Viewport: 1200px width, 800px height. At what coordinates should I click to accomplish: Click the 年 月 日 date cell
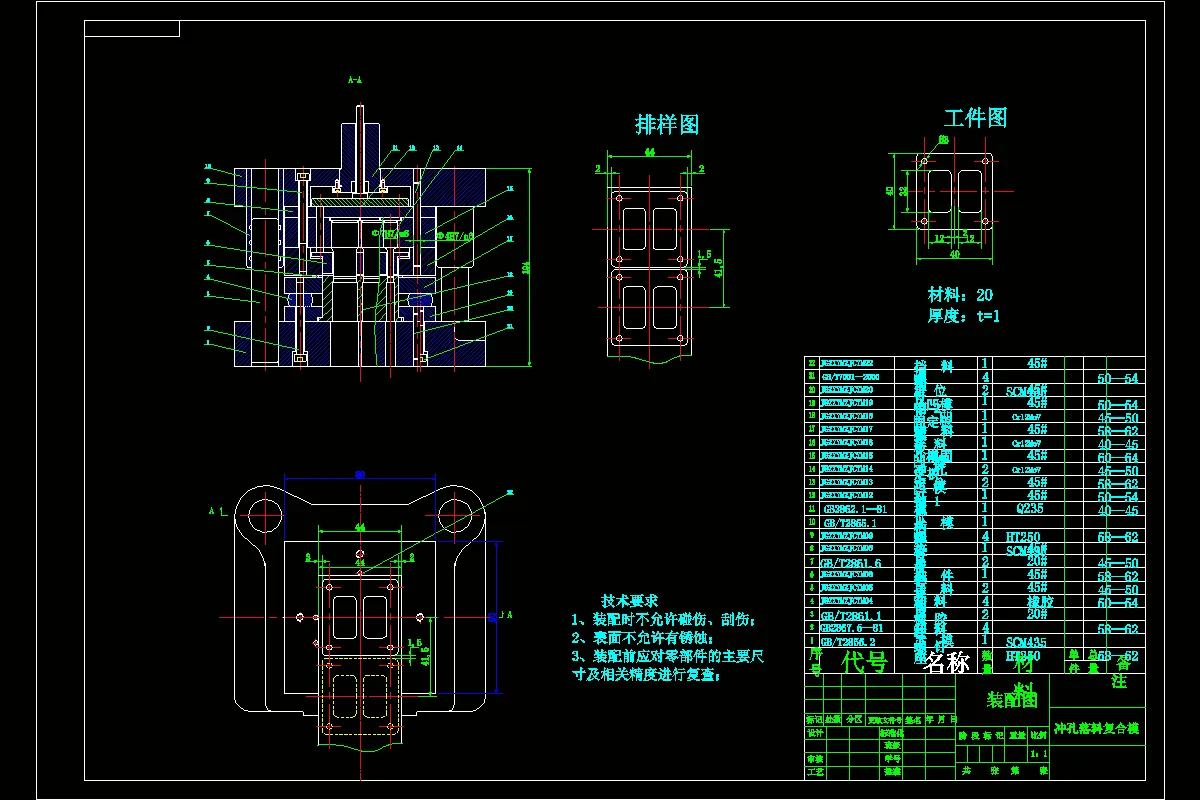point(941,719)
